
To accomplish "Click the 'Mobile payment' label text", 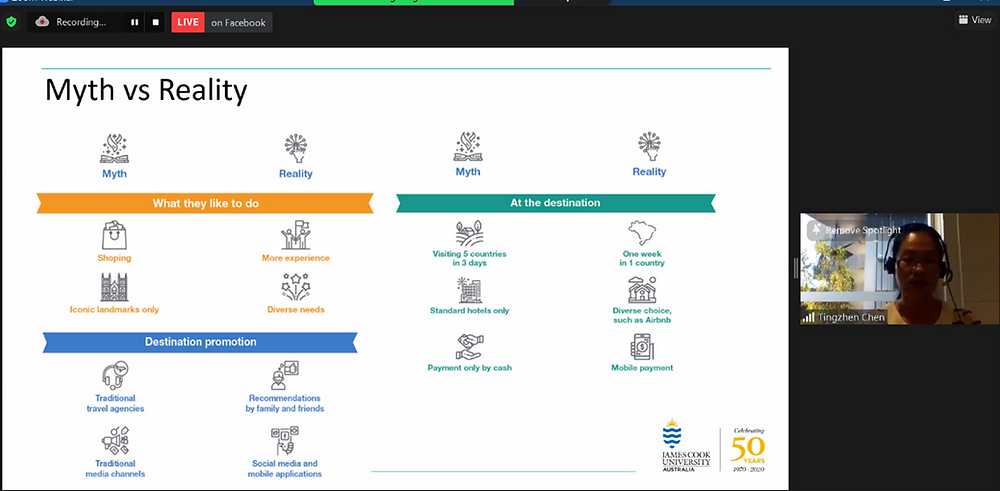I will point(642,368).
